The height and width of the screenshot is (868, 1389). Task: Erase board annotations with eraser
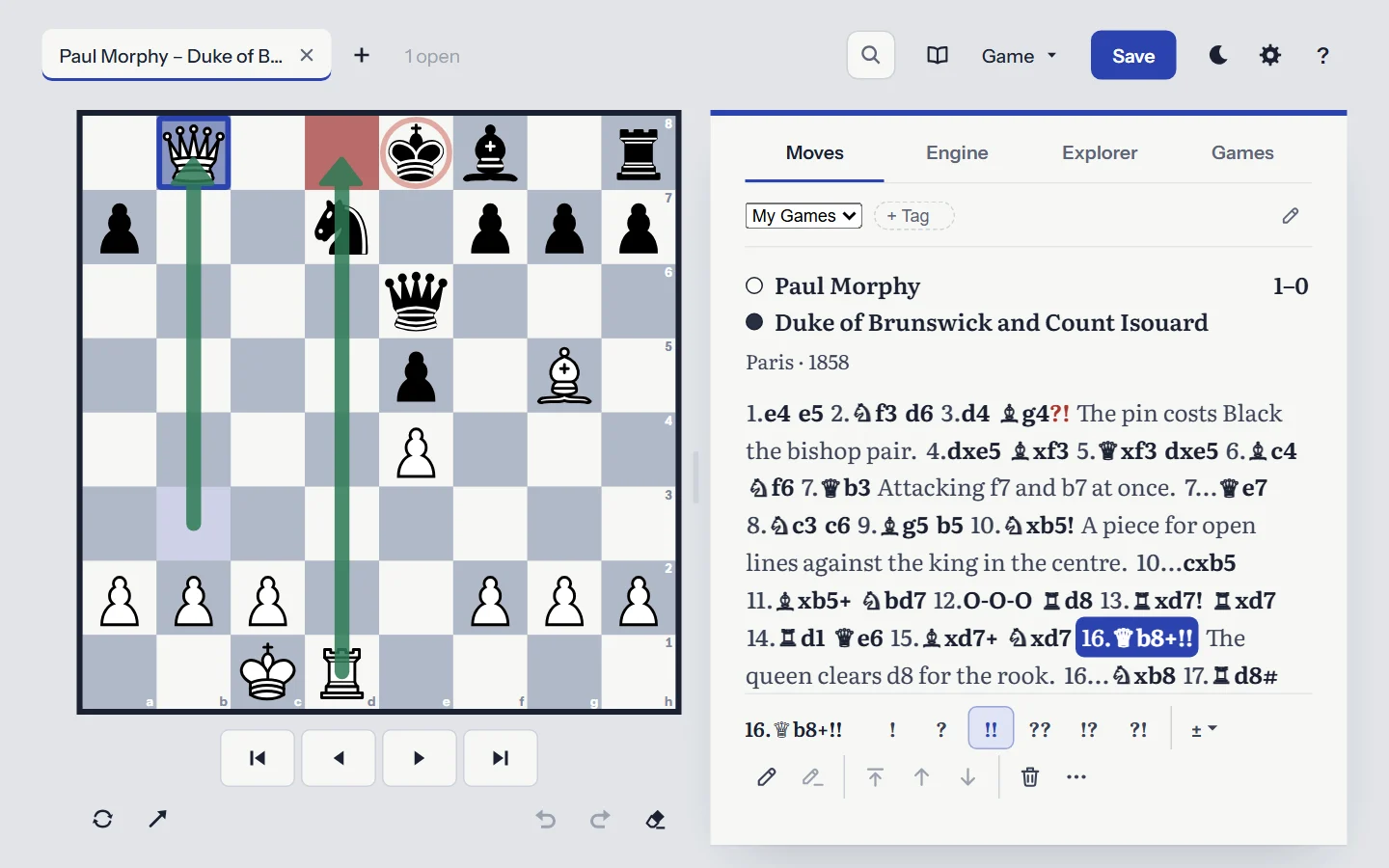tap(655, 820)
